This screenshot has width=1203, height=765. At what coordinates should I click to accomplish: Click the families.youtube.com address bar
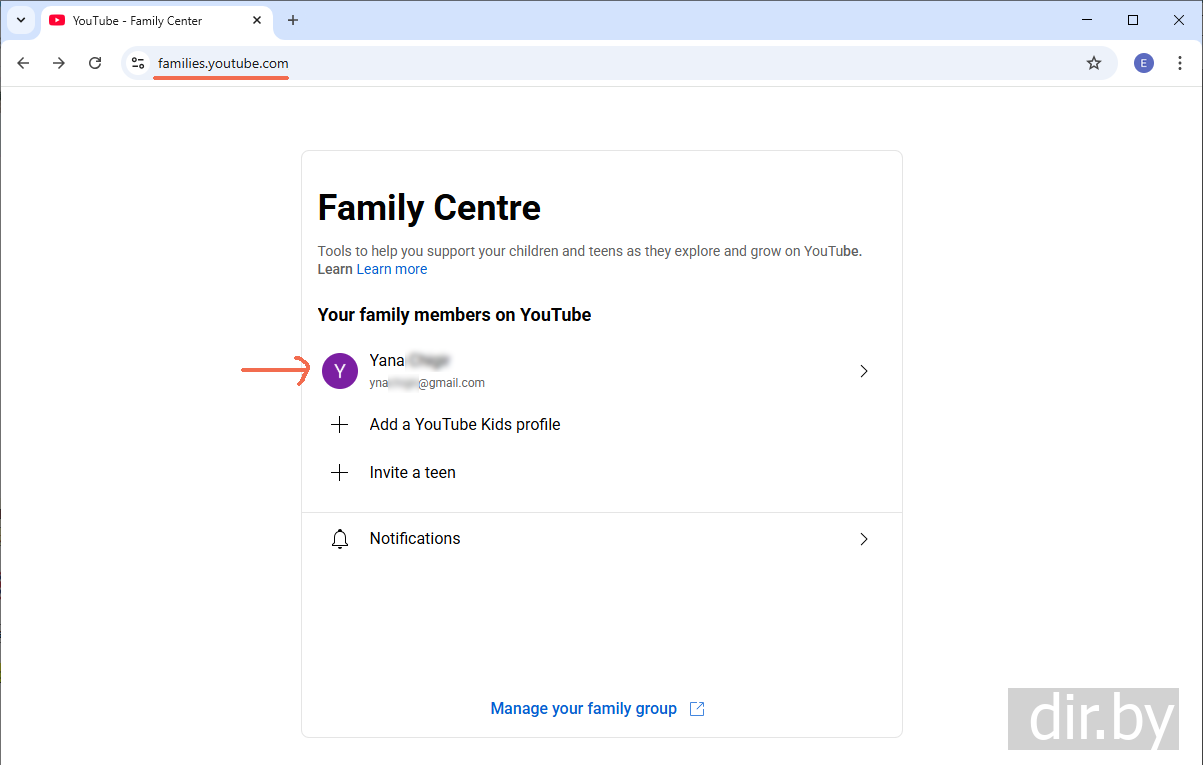point(600,63)
